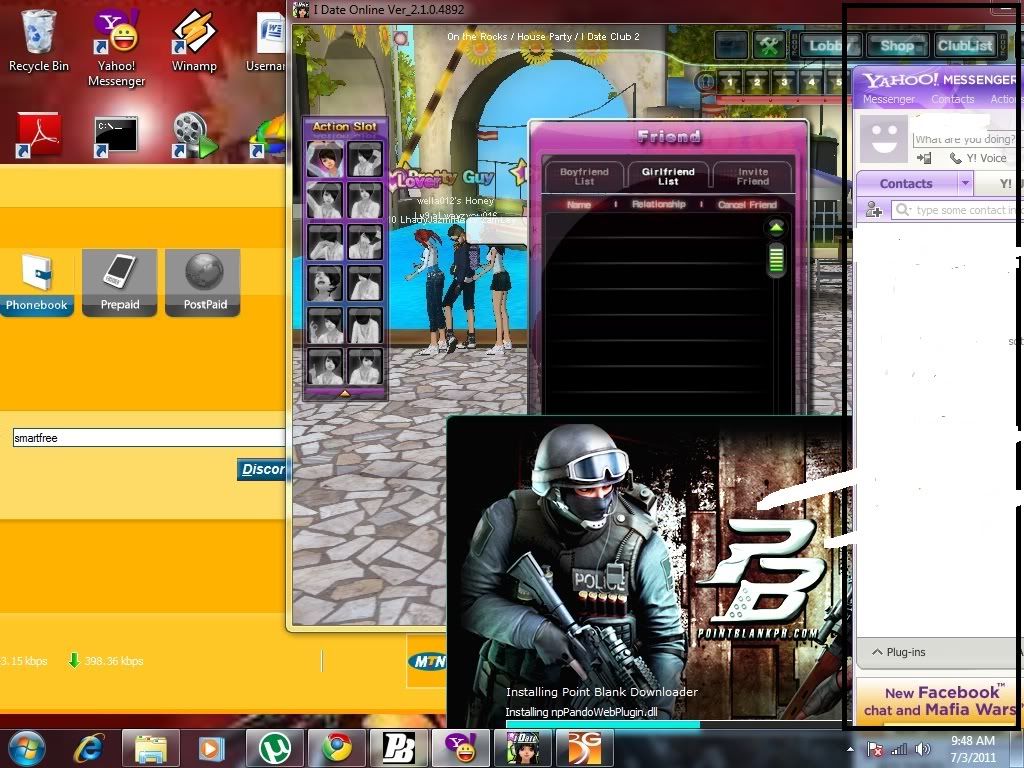Click the Phonebook icon

pos(37,282)
